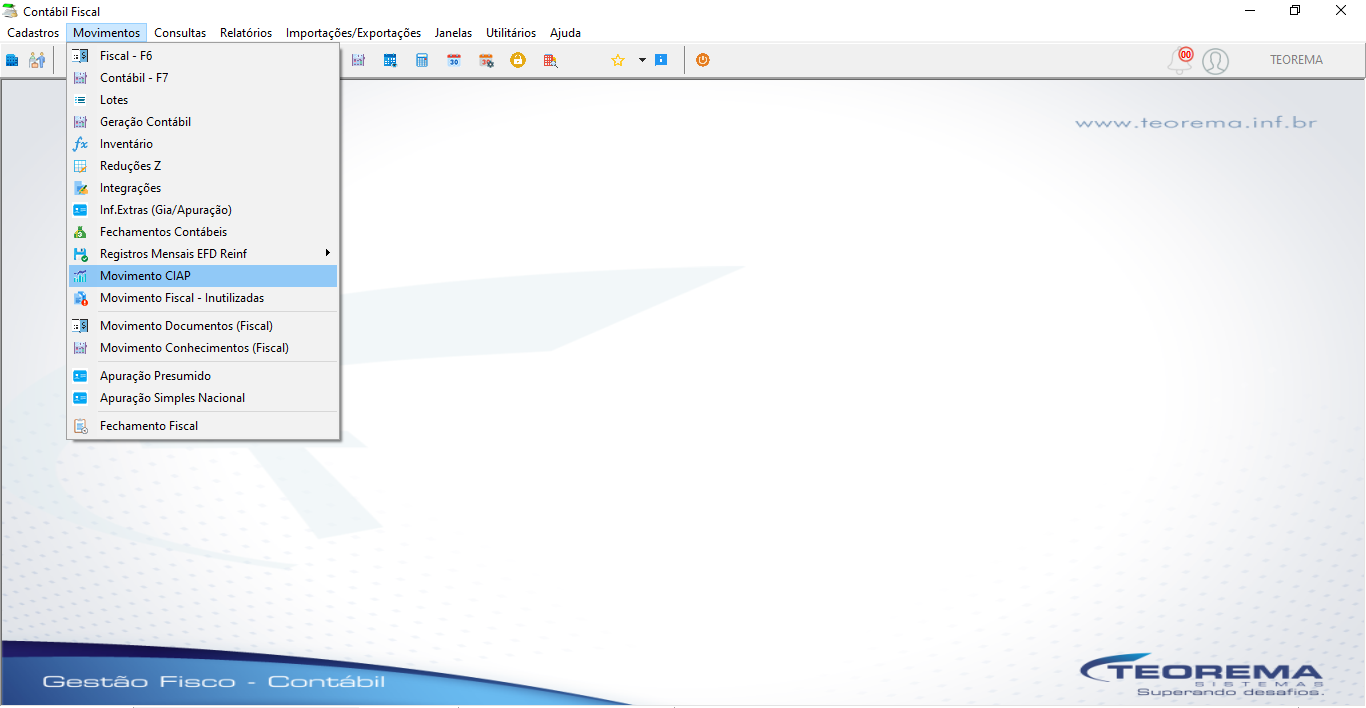Select Apuração Simples Nacional entry
This screenshot has height=708, width=1366.
(203, 398)
